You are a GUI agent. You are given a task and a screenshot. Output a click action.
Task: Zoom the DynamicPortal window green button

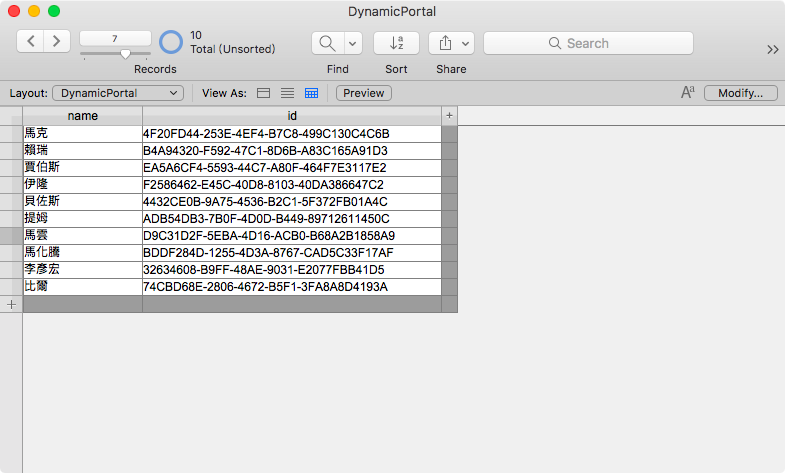[x=54, y=11]
